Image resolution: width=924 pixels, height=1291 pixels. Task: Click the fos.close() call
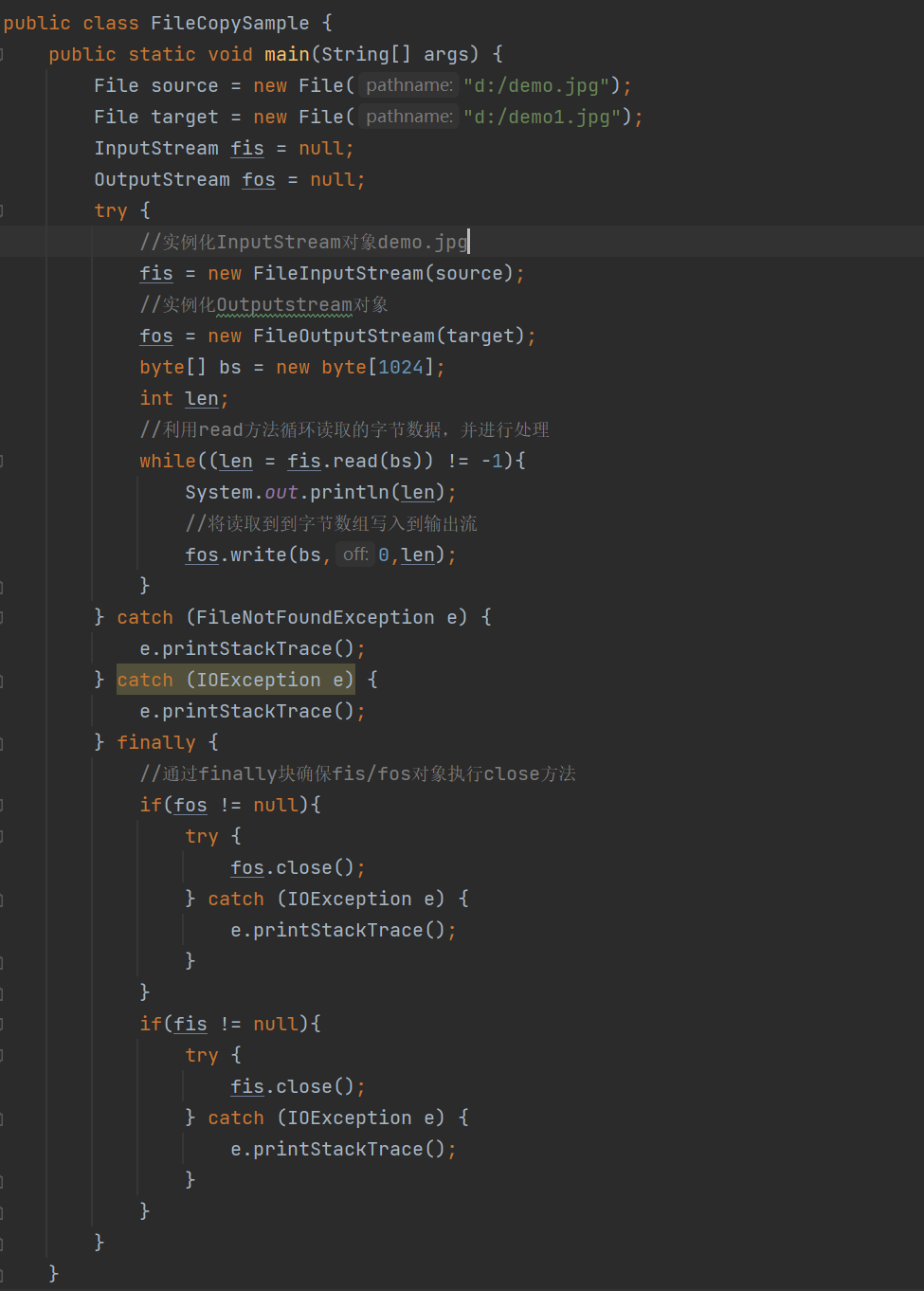point(297,868)
